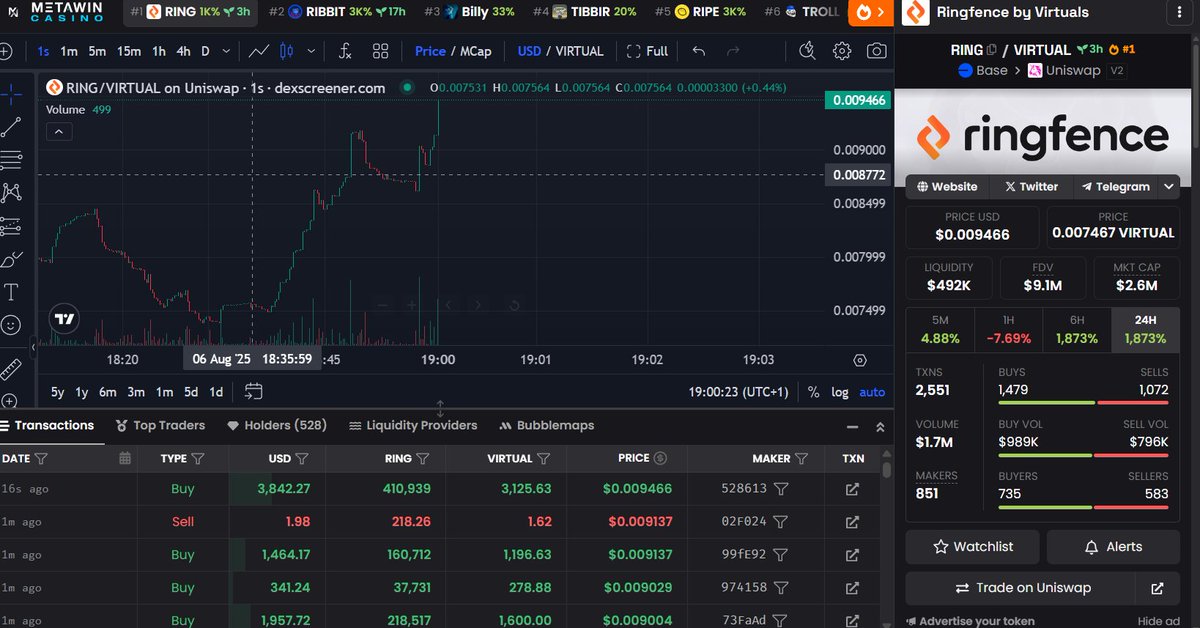1200x628 pixels.
Task: Toggle the USD price display
Action: pos(529,51)
